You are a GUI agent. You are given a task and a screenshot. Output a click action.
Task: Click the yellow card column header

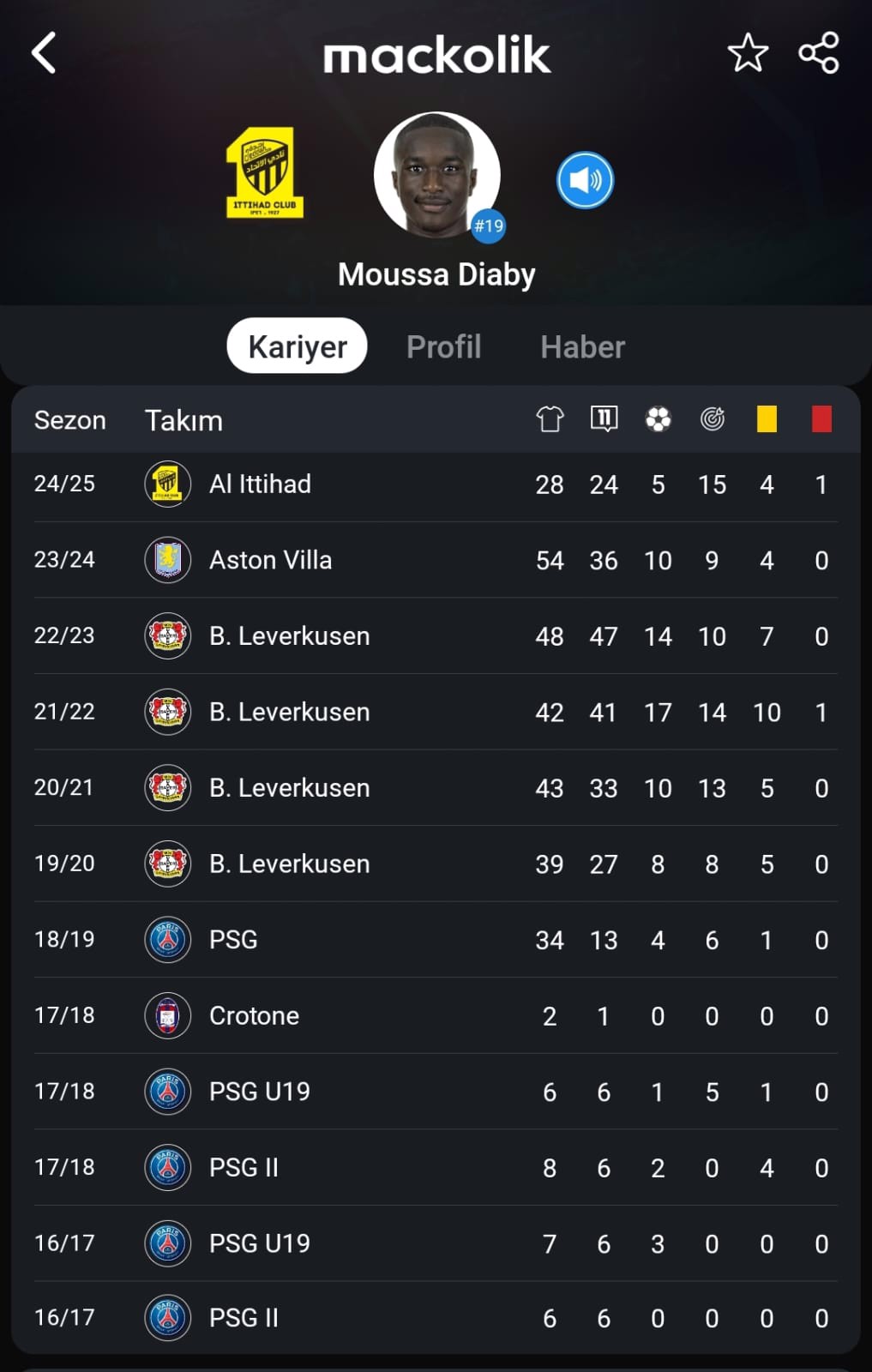(x=767, y=419)
